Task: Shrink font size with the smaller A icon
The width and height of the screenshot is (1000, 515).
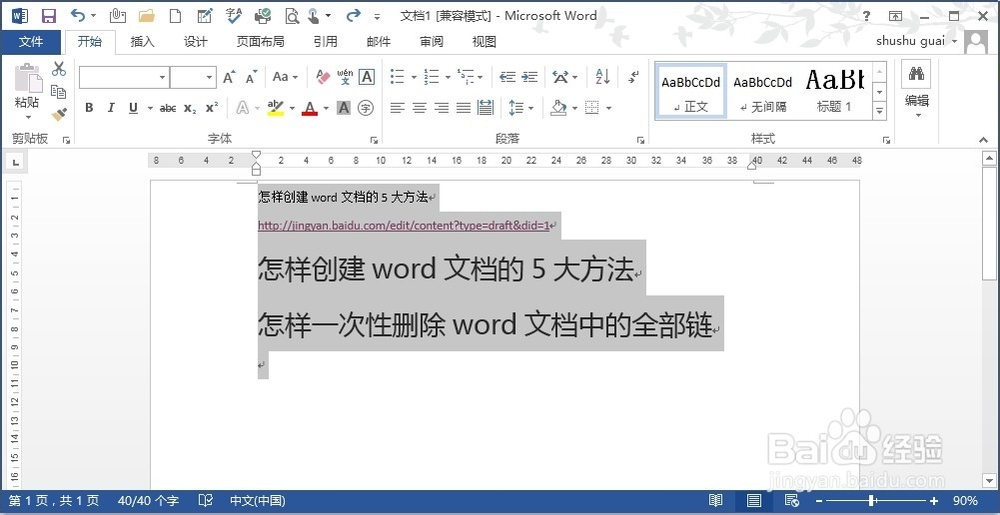Action: point(251,77)
